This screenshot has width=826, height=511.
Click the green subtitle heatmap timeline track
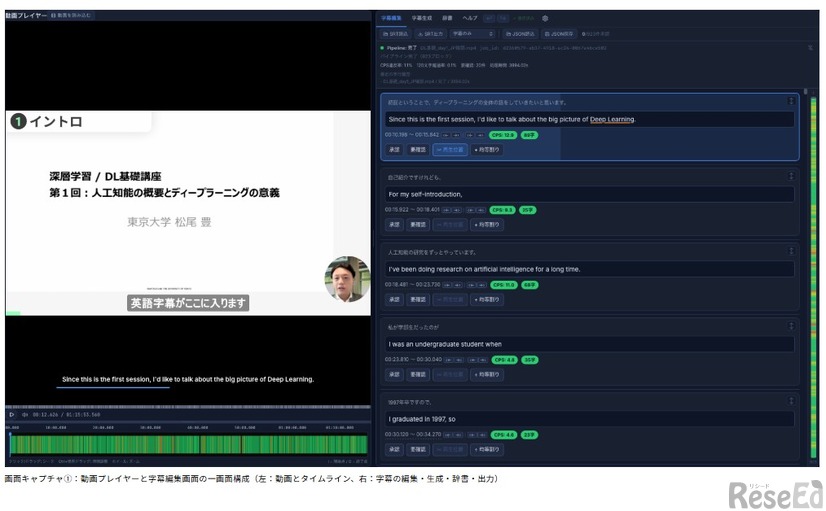point(188,444)
